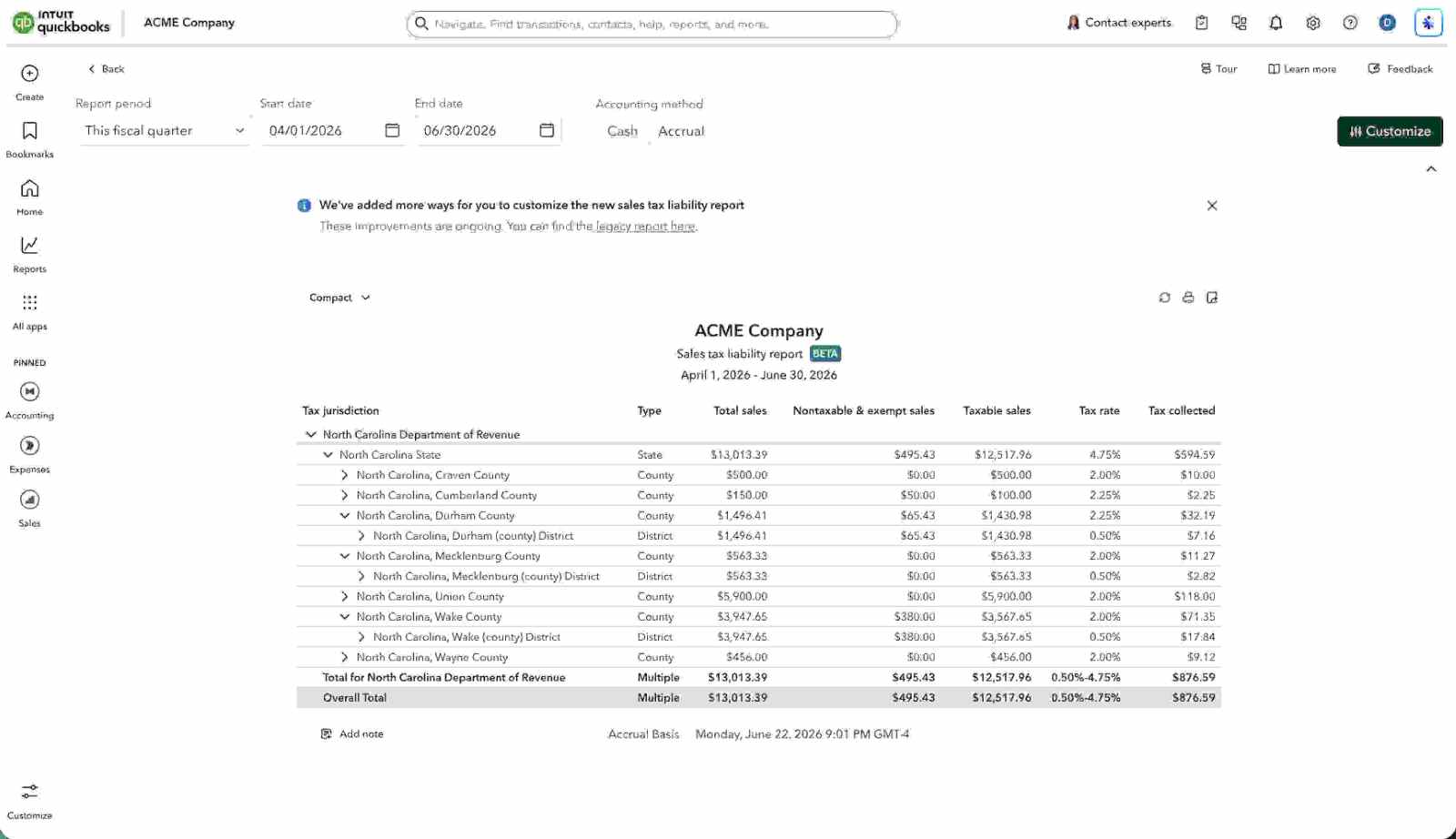The image size is (1456, 839).
Task: Collapse the Mecklenburg County row
Action: coord(344,556)
